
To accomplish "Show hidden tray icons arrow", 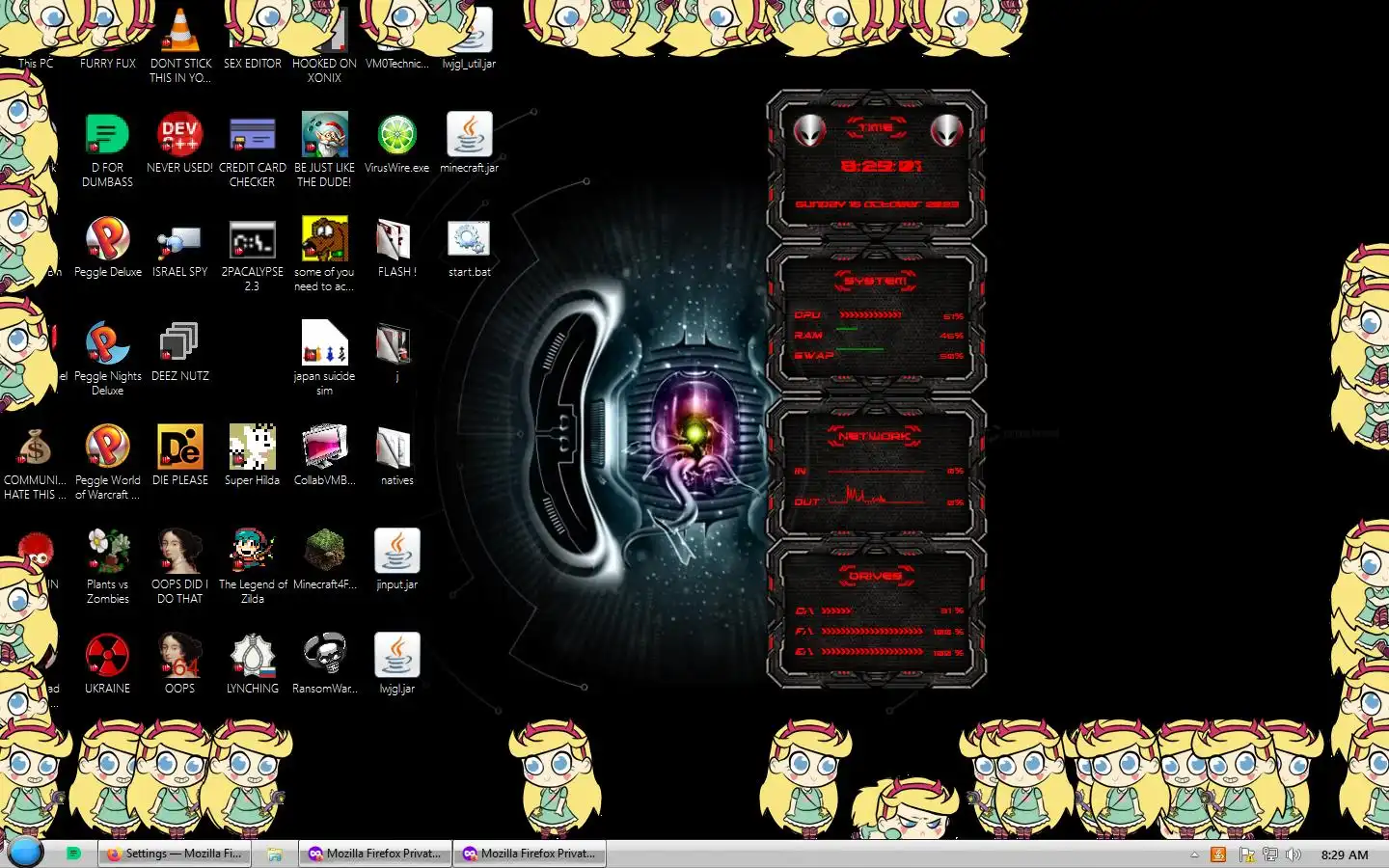I will pyautogui.click(x=1194, y=854).
